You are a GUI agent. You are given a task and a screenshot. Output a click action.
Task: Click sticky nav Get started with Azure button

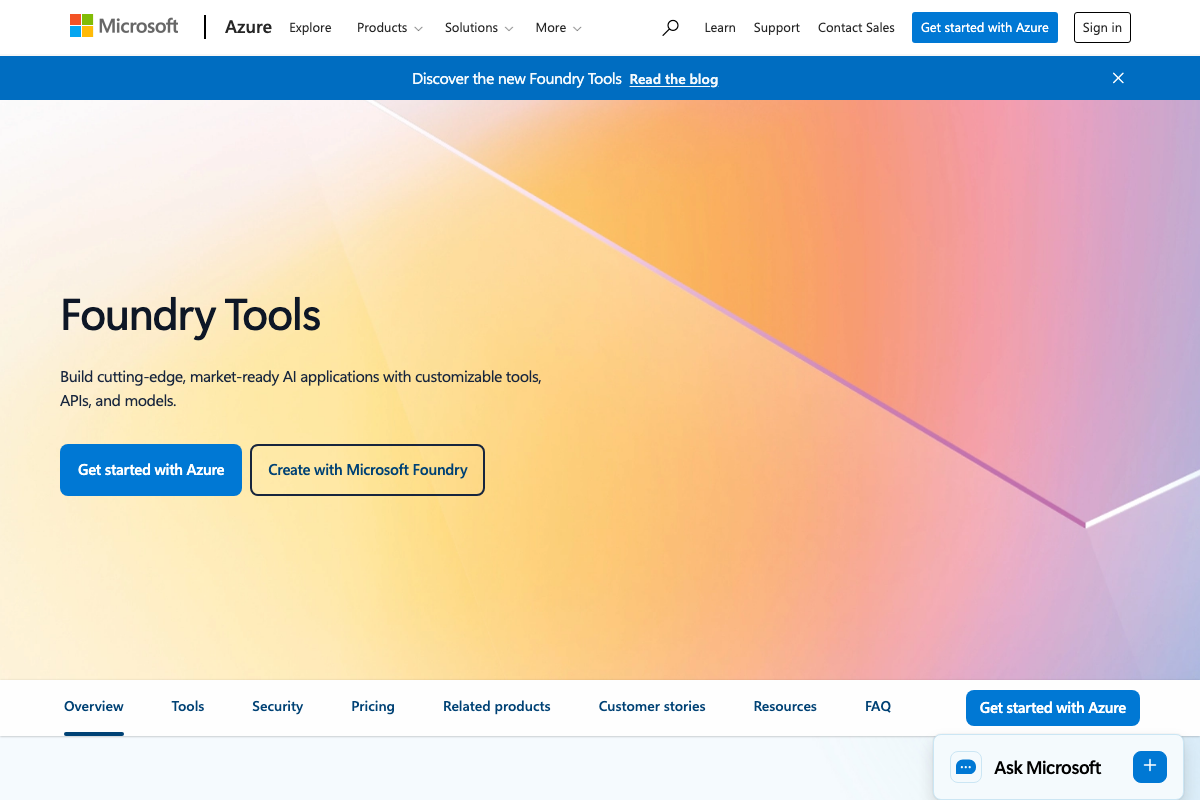coord(1053,708)
